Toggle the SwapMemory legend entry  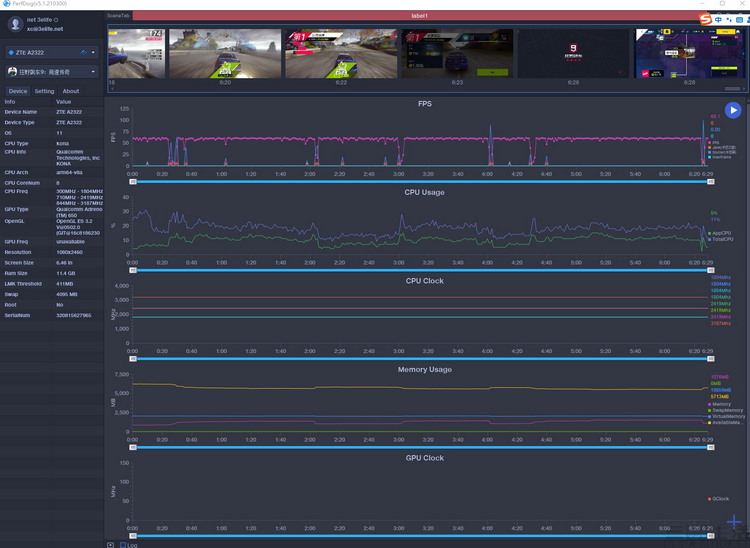(x=726, y=410)
